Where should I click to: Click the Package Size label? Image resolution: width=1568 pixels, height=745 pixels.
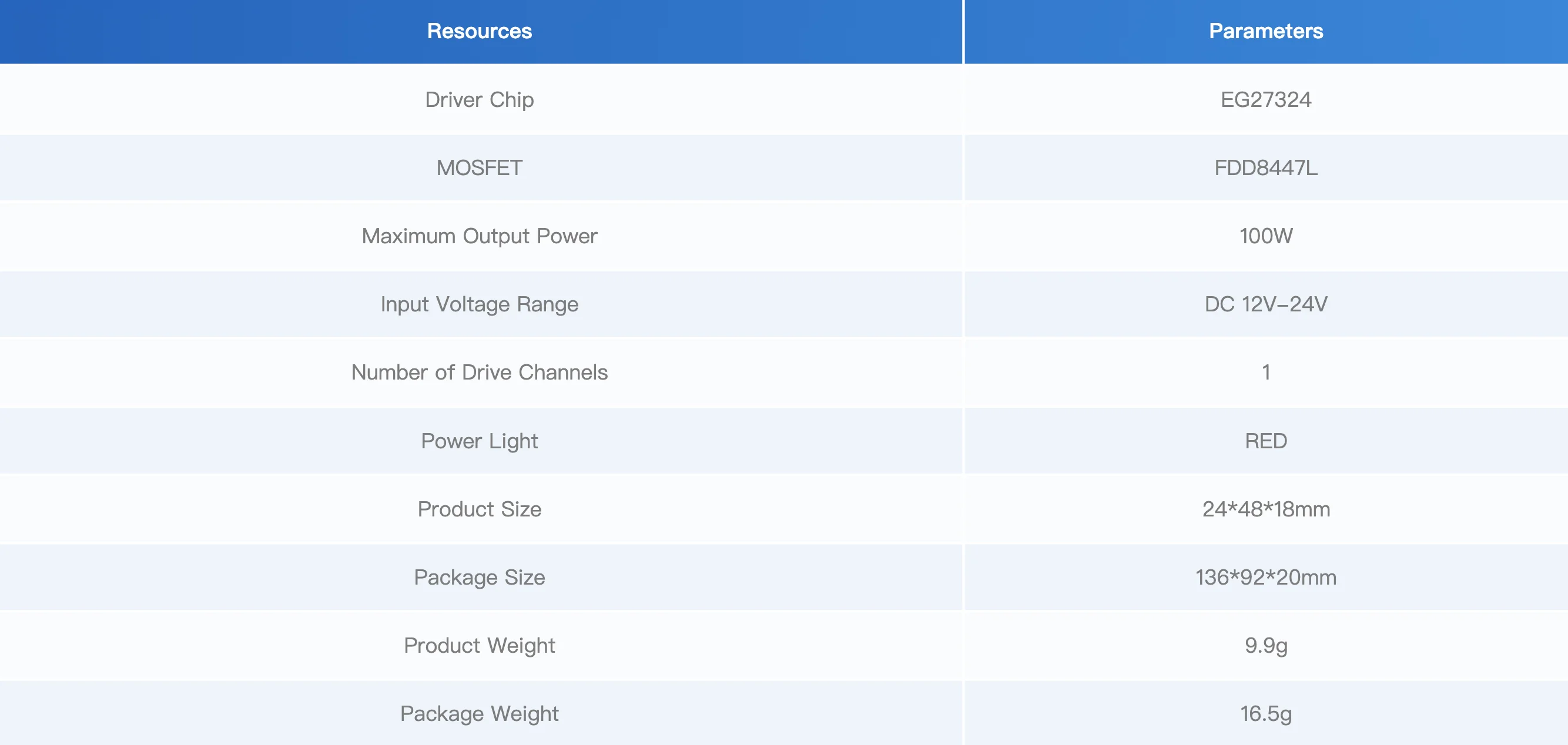[x=479, y=578]
